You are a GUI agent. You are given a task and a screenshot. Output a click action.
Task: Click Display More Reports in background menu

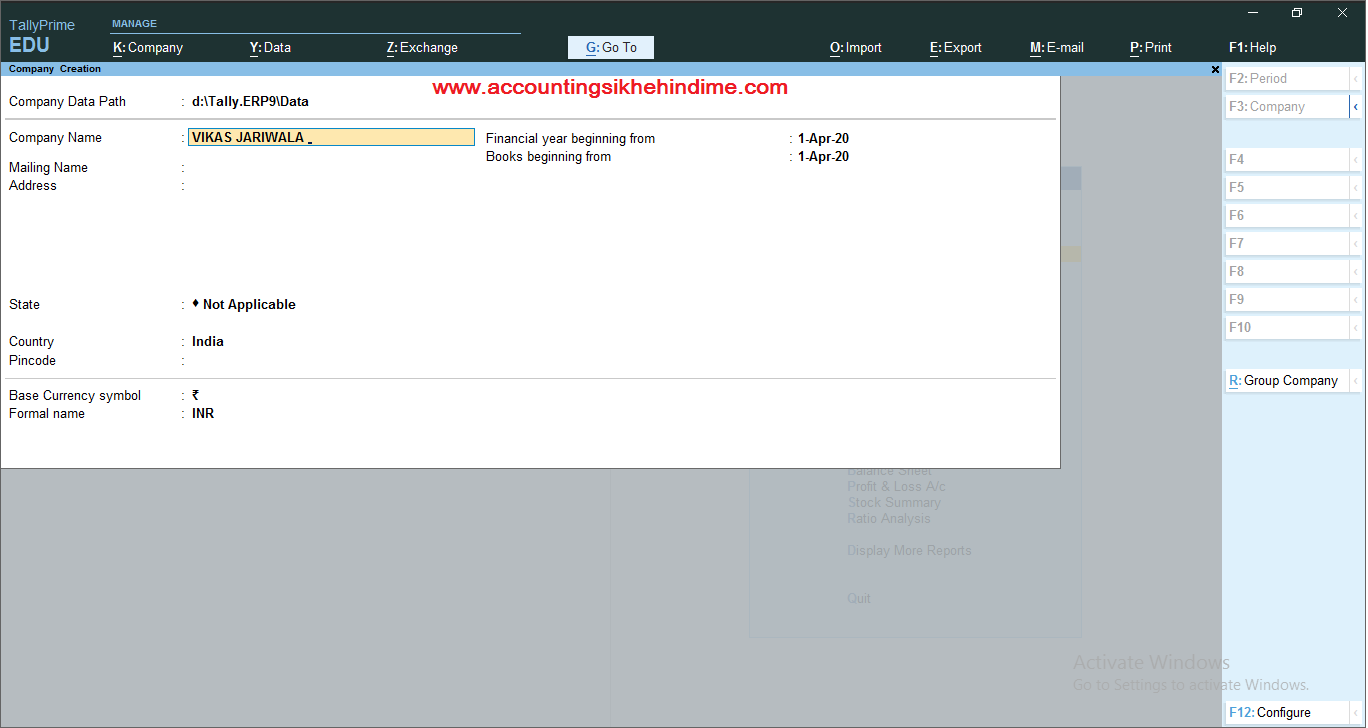(909, 551)
